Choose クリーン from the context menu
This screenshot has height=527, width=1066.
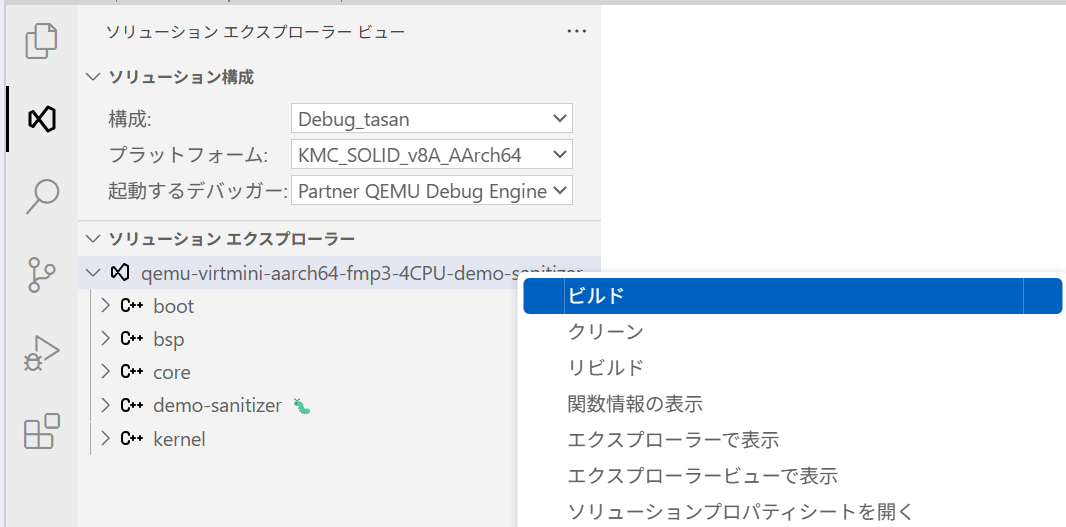click(606, 332)
